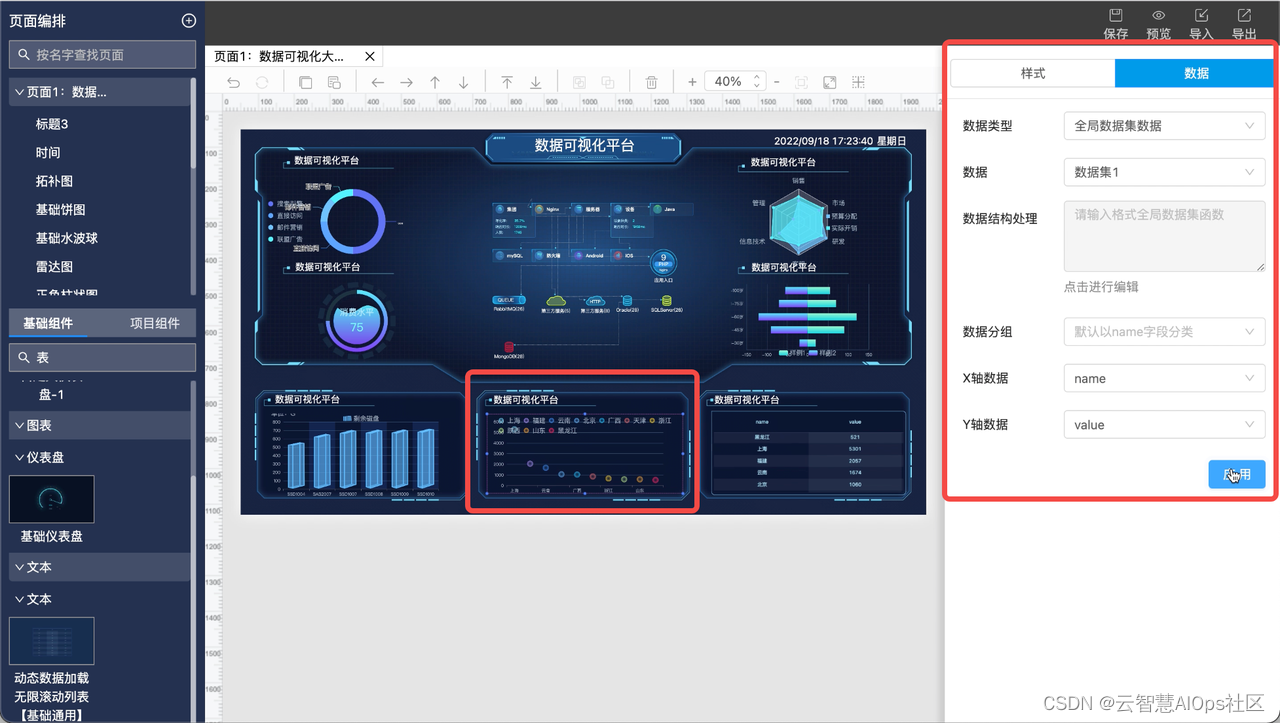Click the 应用 apply button
Viewport: 1280px width, 723px height.
click(1237, 474)
